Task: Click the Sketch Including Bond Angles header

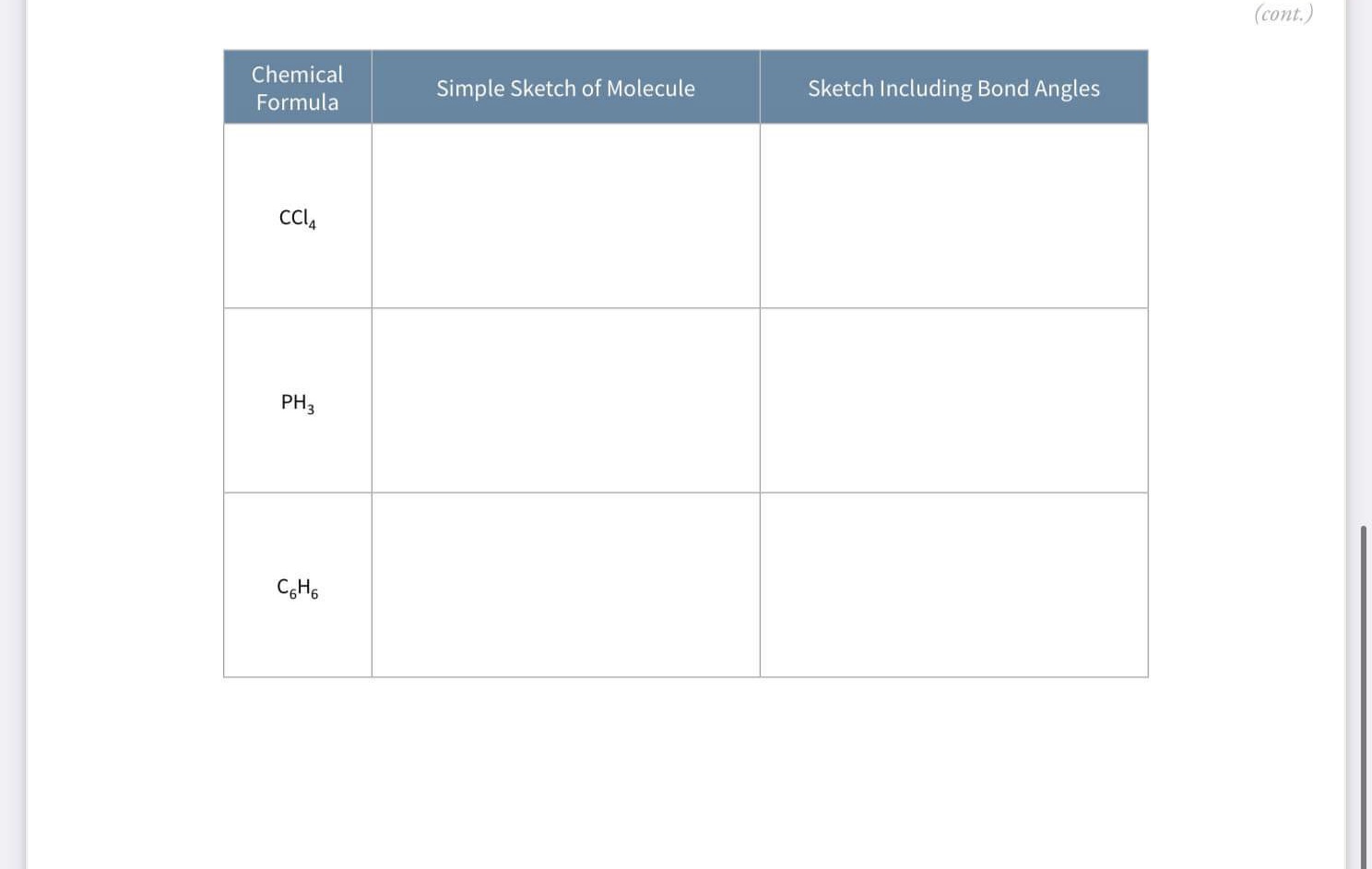Action: coord(954,88)
